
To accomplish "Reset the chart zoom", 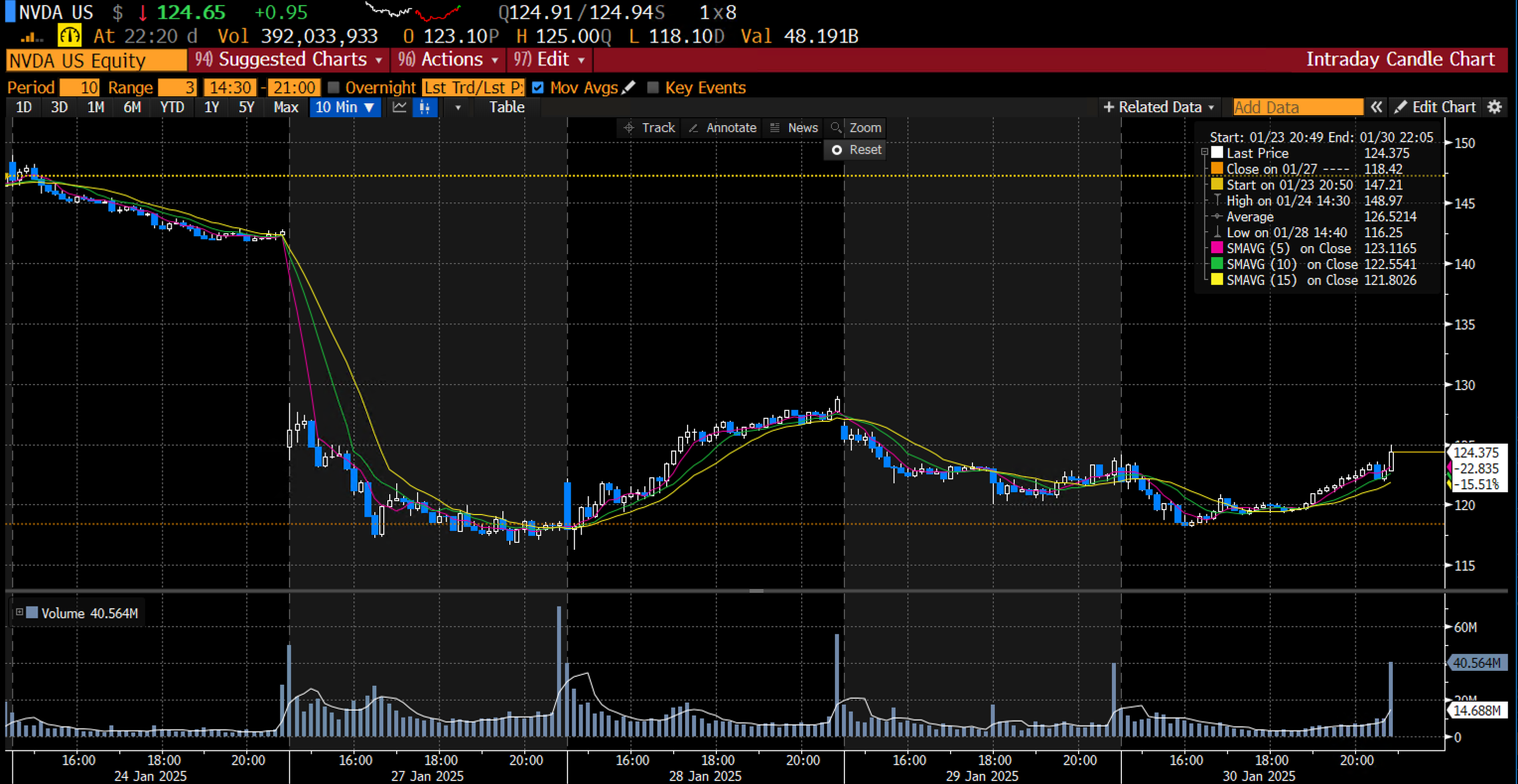I will [x=856, y=150].
